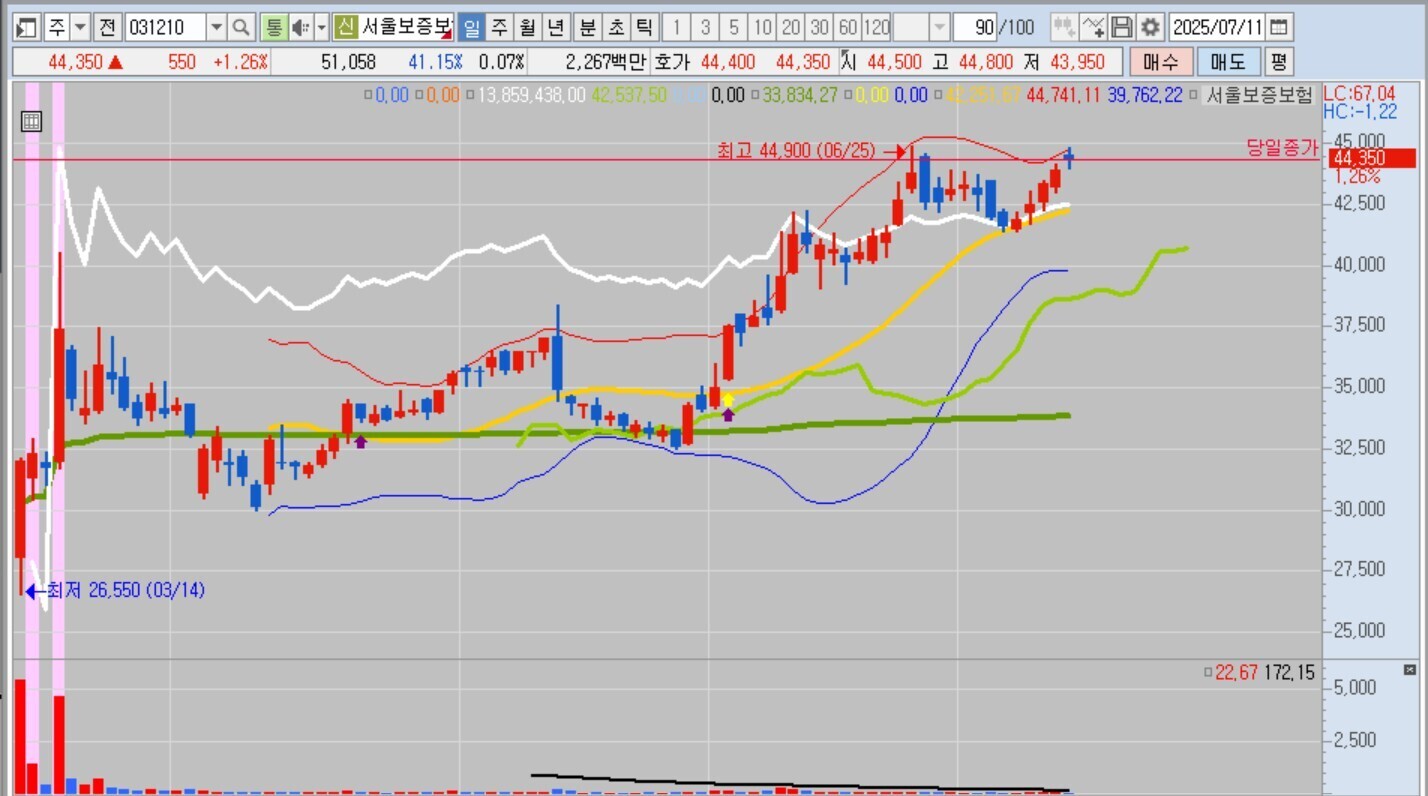Click the stock code field 031210

point(166,27)
